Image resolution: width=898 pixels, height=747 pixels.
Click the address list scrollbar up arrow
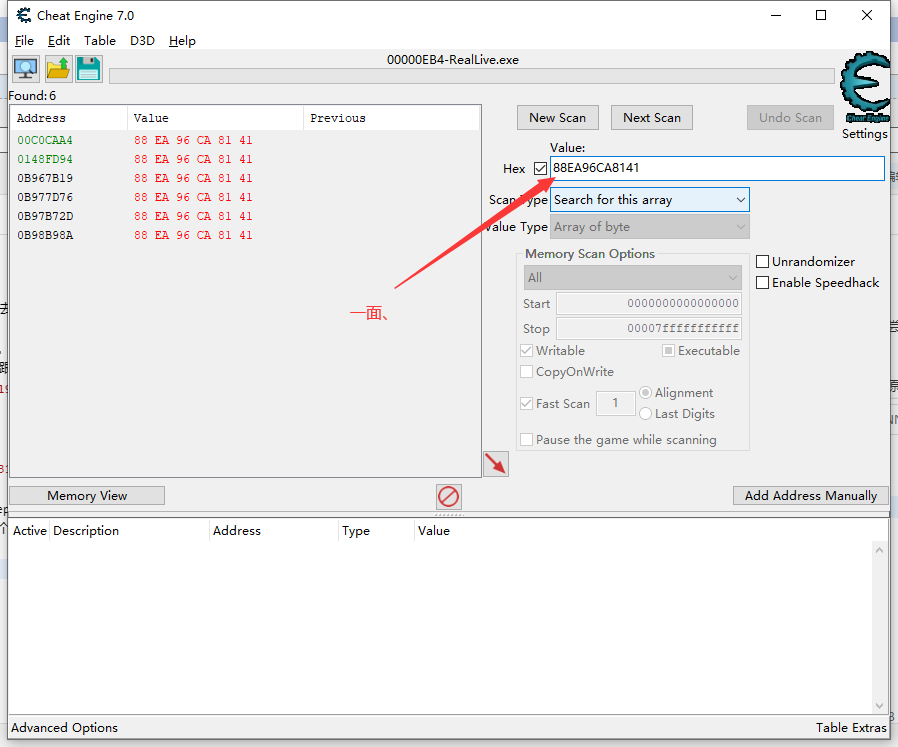point(879,550)
